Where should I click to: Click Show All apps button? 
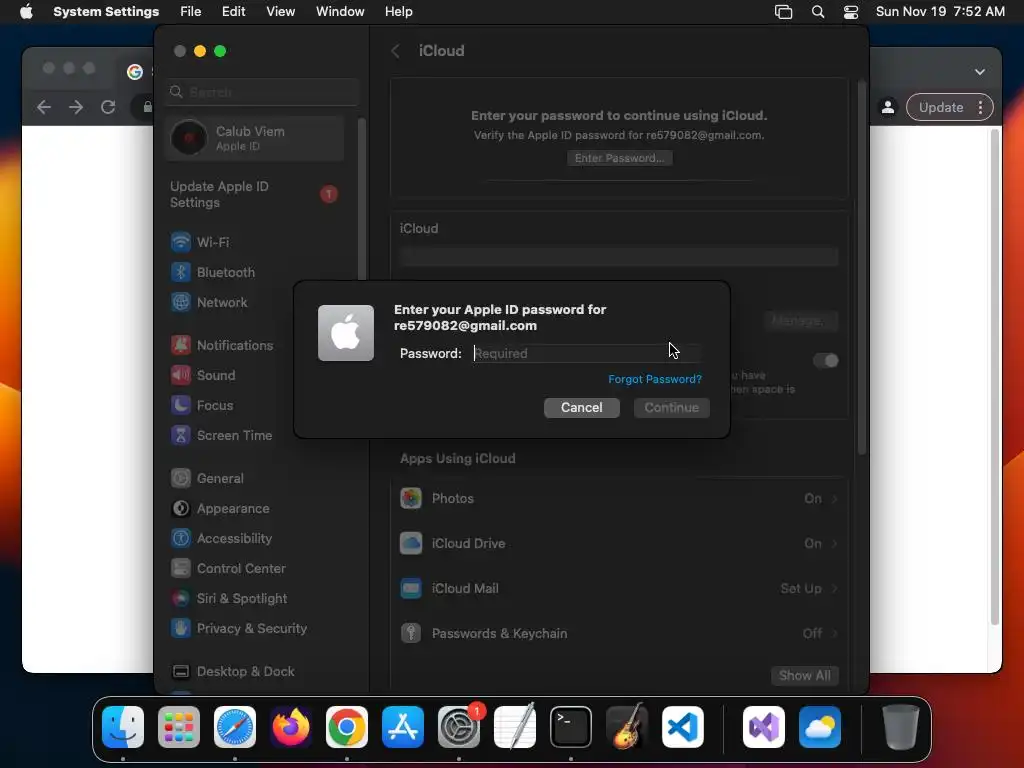(x=805, y=676)
